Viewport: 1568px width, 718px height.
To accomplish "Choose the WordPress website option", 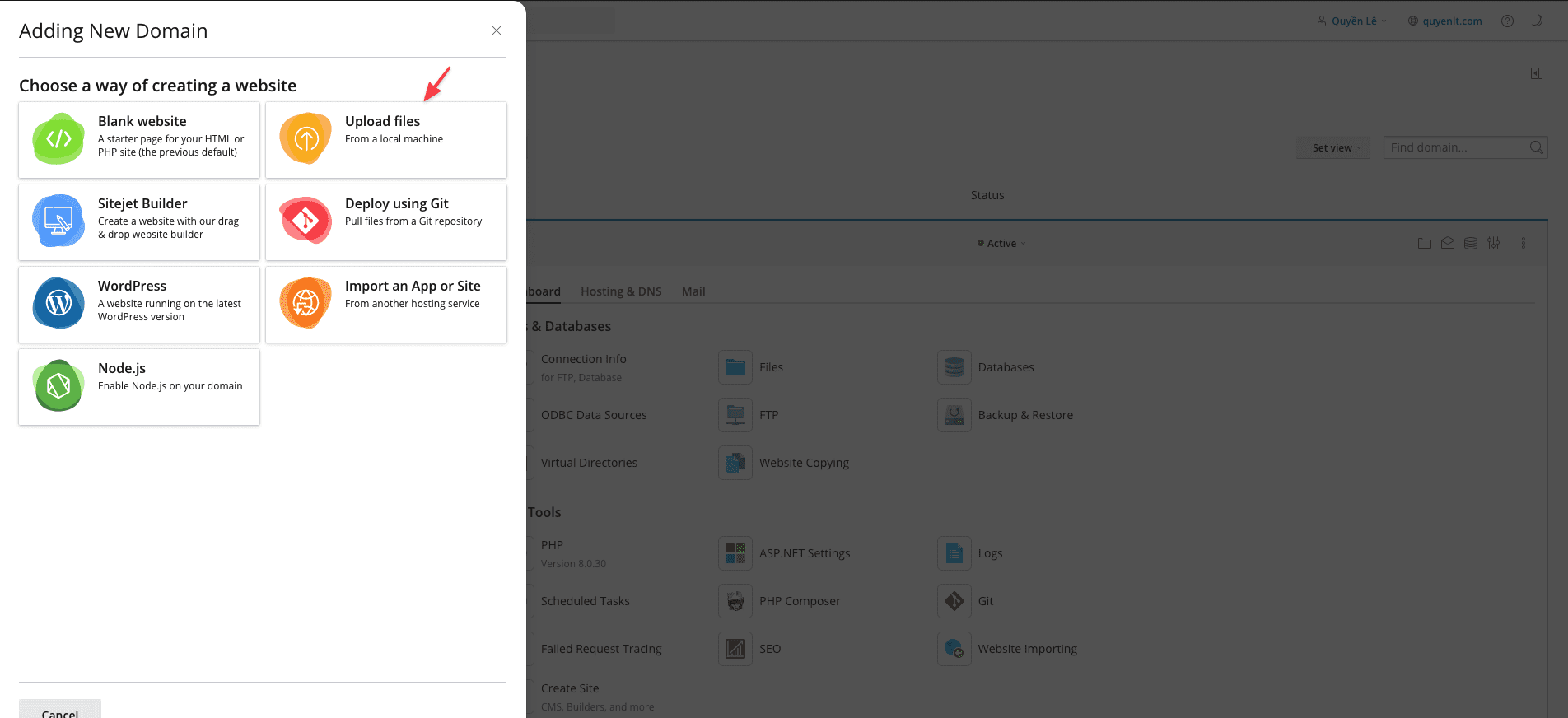I will 139,305.
